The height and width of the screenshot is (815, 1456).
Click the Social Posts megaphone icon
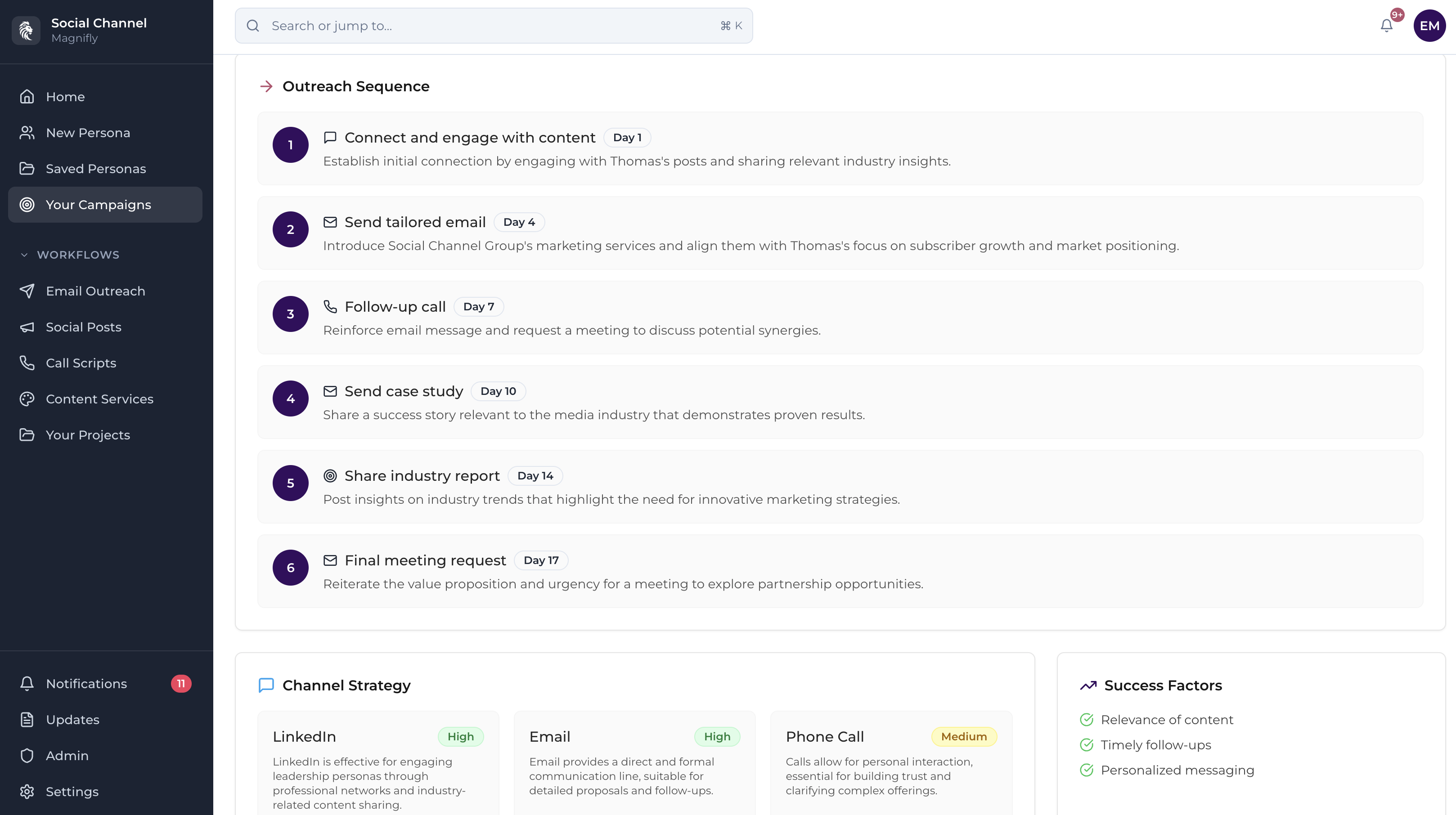(x=27, y=327)
